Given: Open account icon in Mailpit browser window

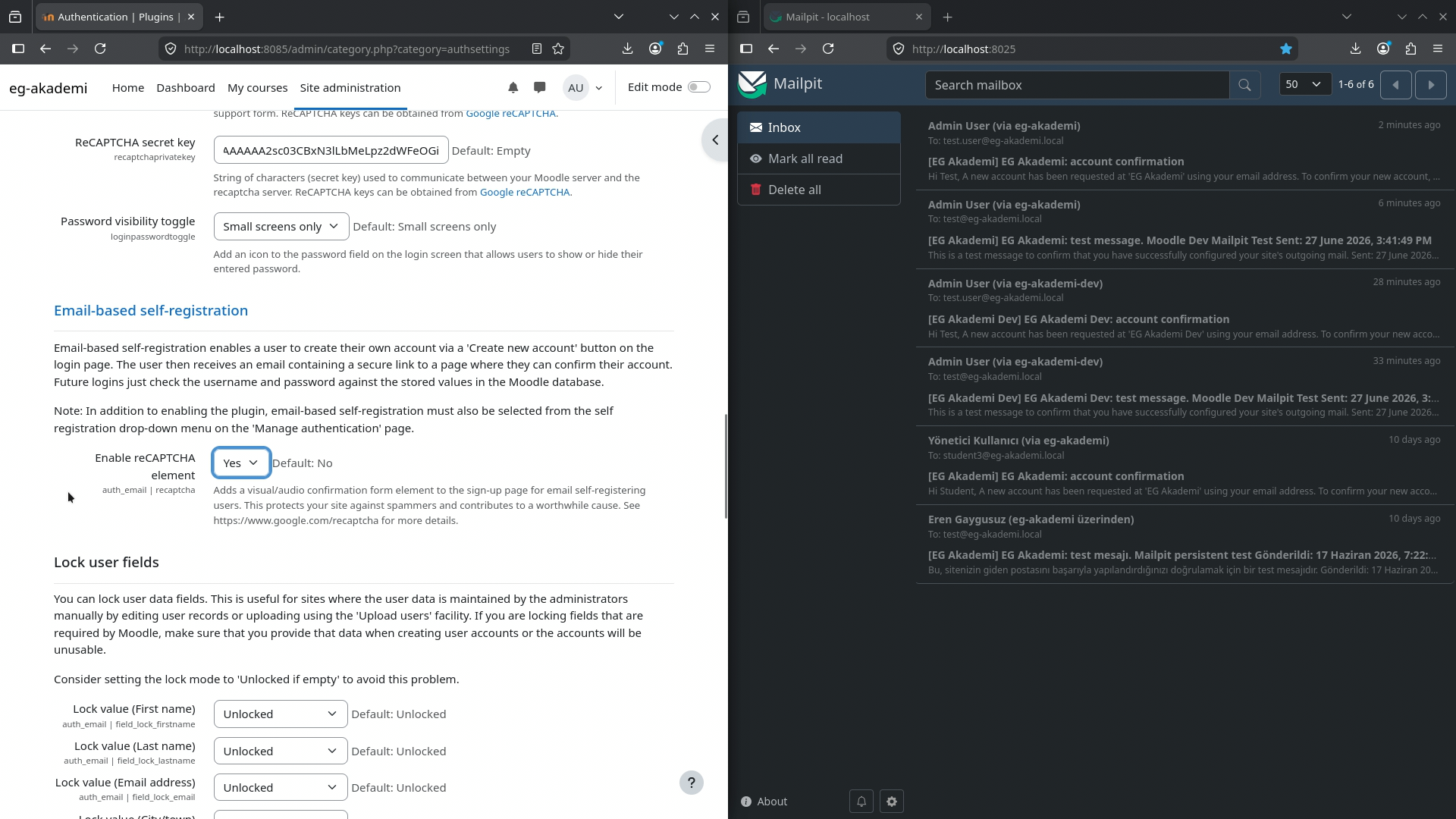Looking at the screenshot, I should point(1383,49).
